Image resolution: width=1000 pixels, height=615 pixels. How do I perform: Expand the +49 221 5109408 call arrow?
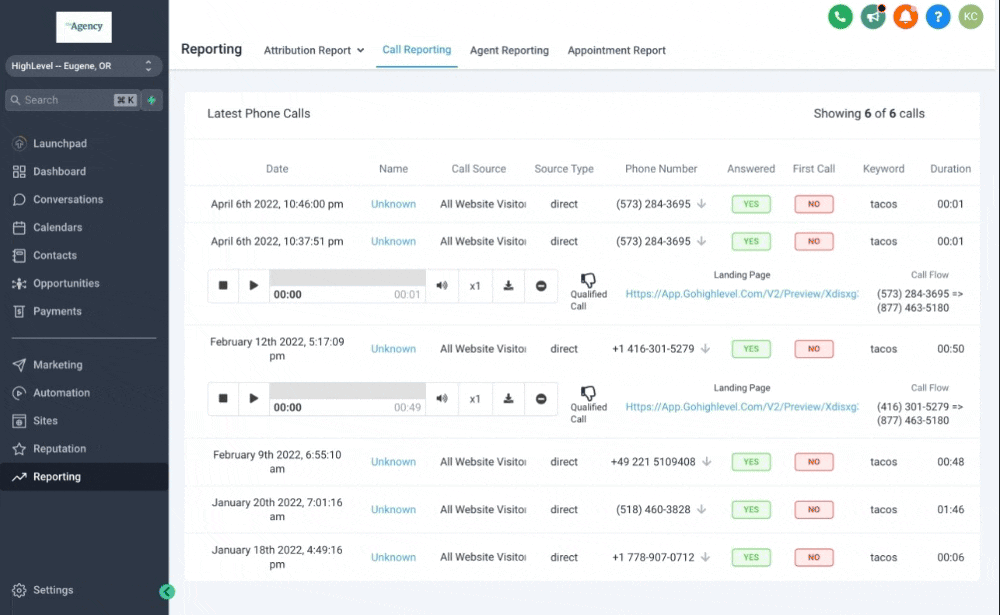point(707,462)
